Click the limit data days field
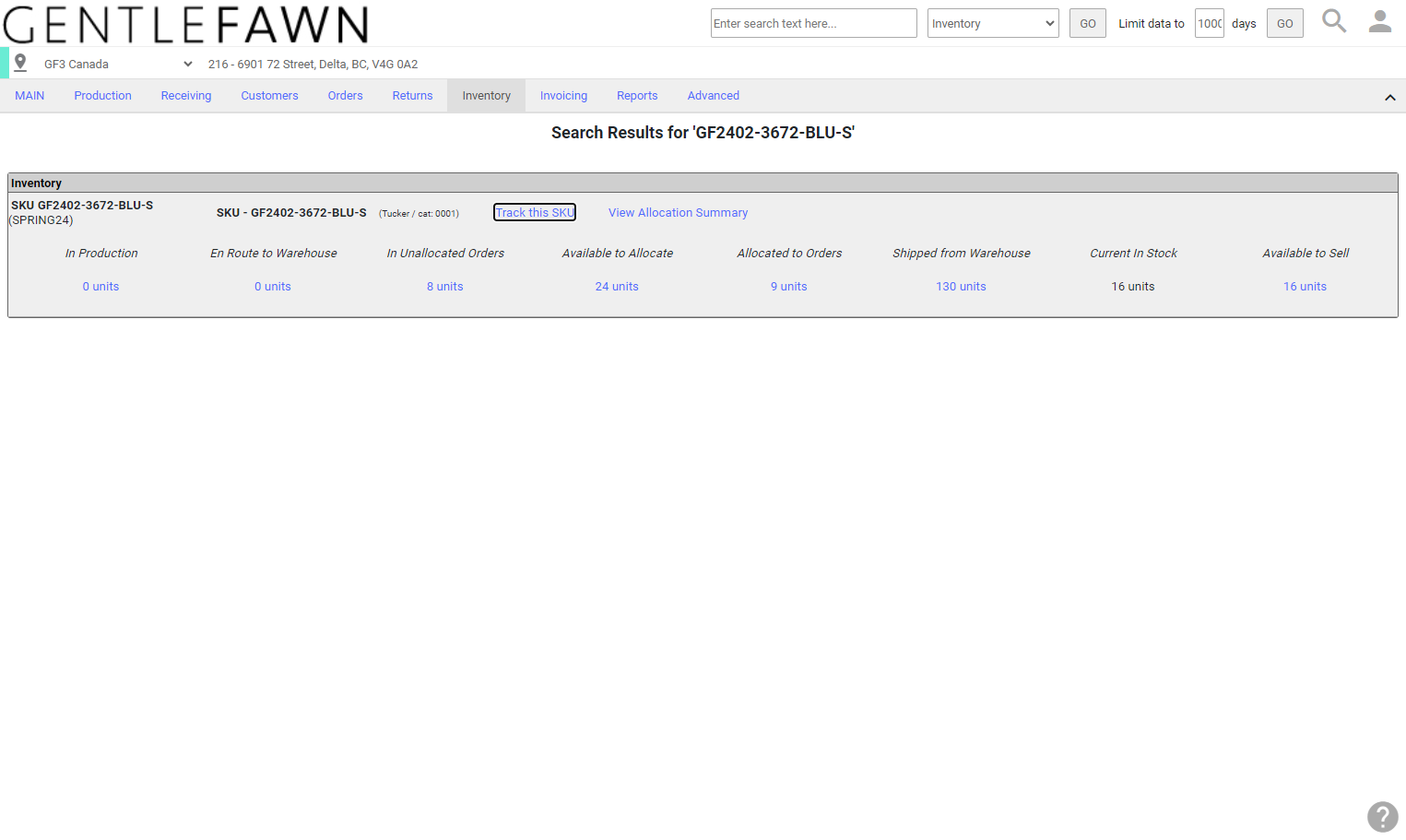The height and width of the screenshot is (840, 1406). [1210, 23]
